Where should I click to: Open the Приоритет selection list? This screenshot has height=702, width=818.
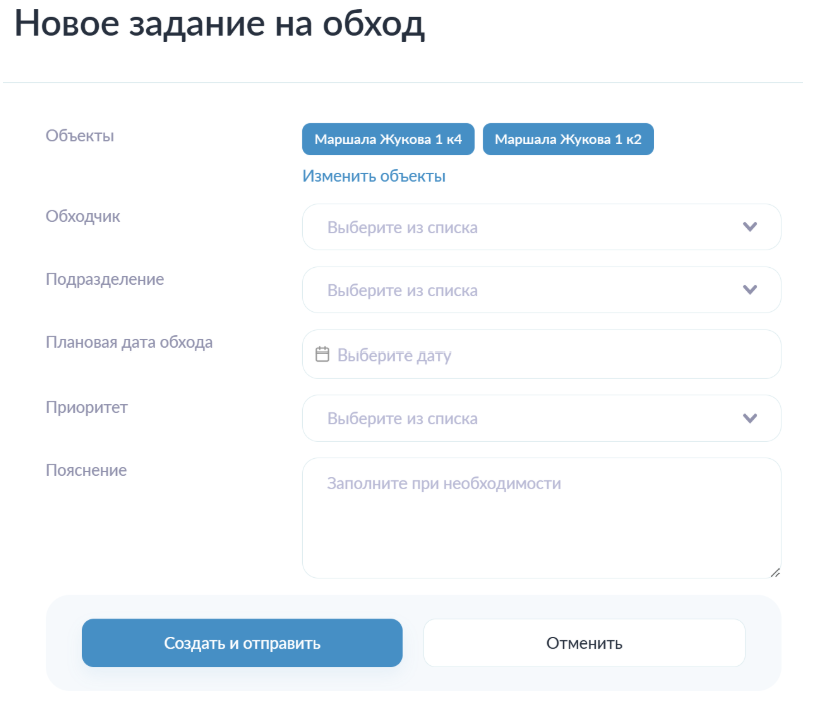click(540, 418)
